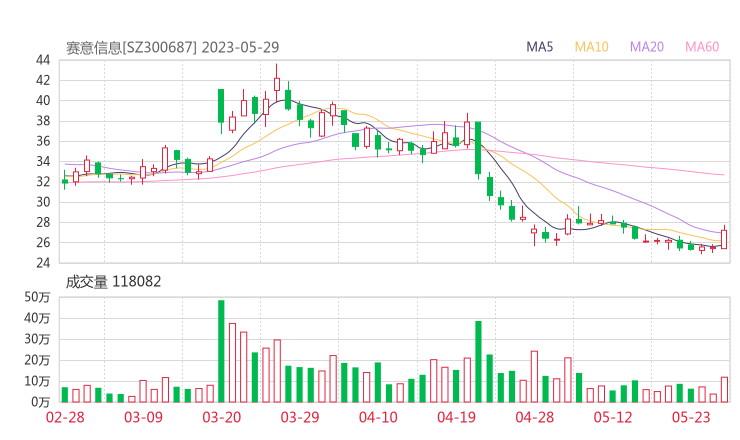Click the 24 price axis label

click(43, 262)
